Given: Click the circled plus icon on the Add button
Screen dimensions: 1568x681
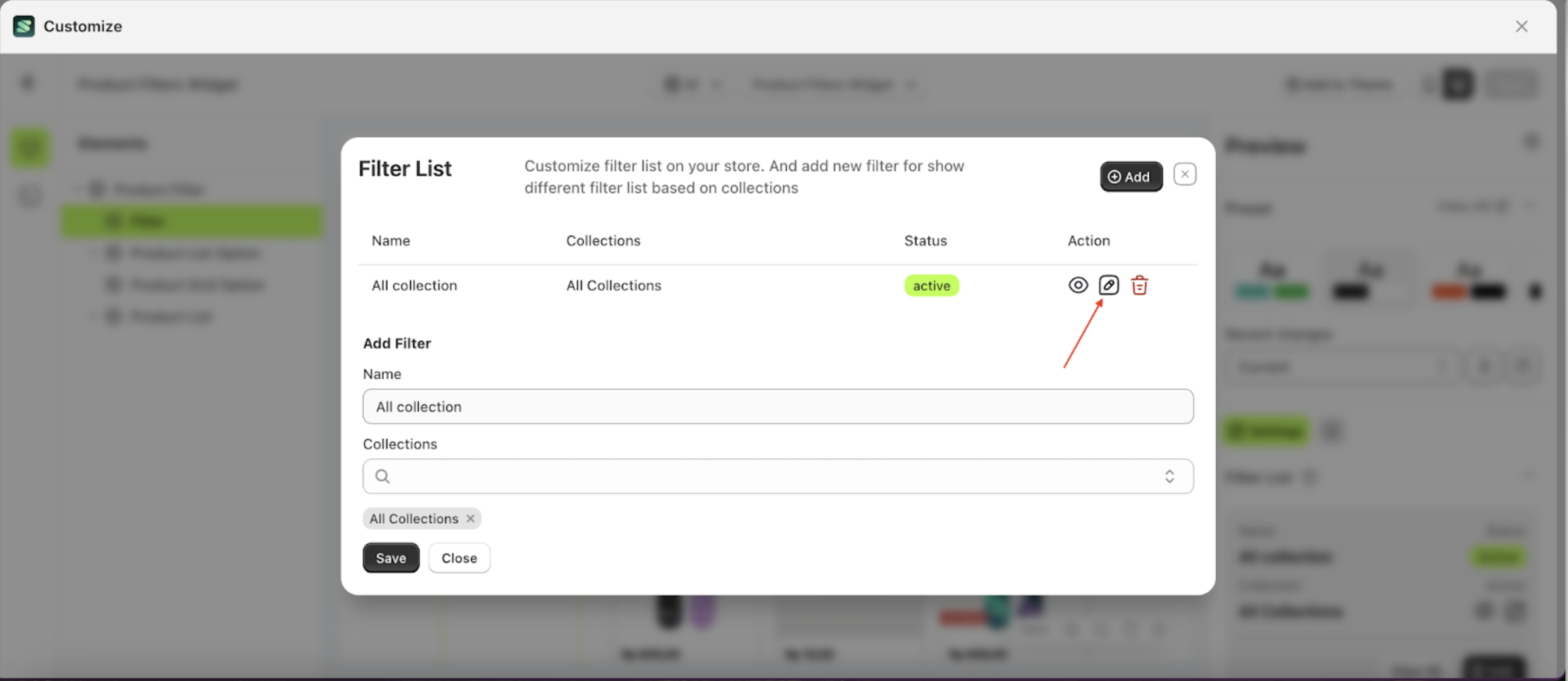Looking at the screenshot, I should [1116, 177].
